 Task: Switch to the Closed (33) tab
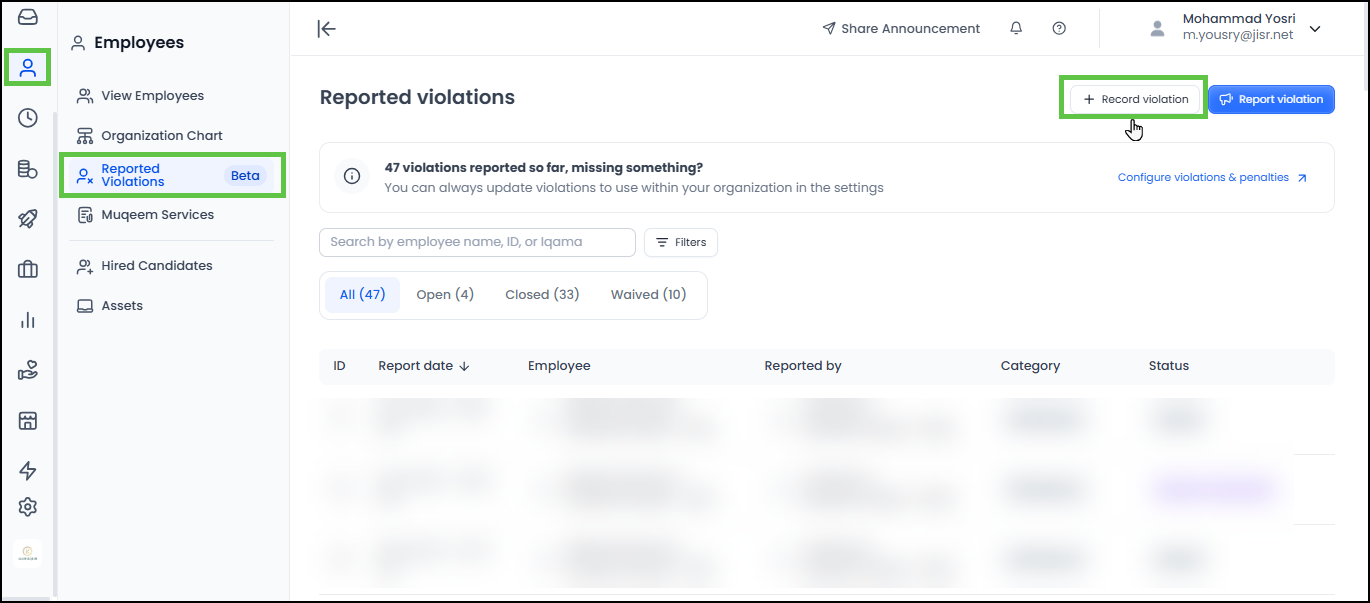click(542, 295)
